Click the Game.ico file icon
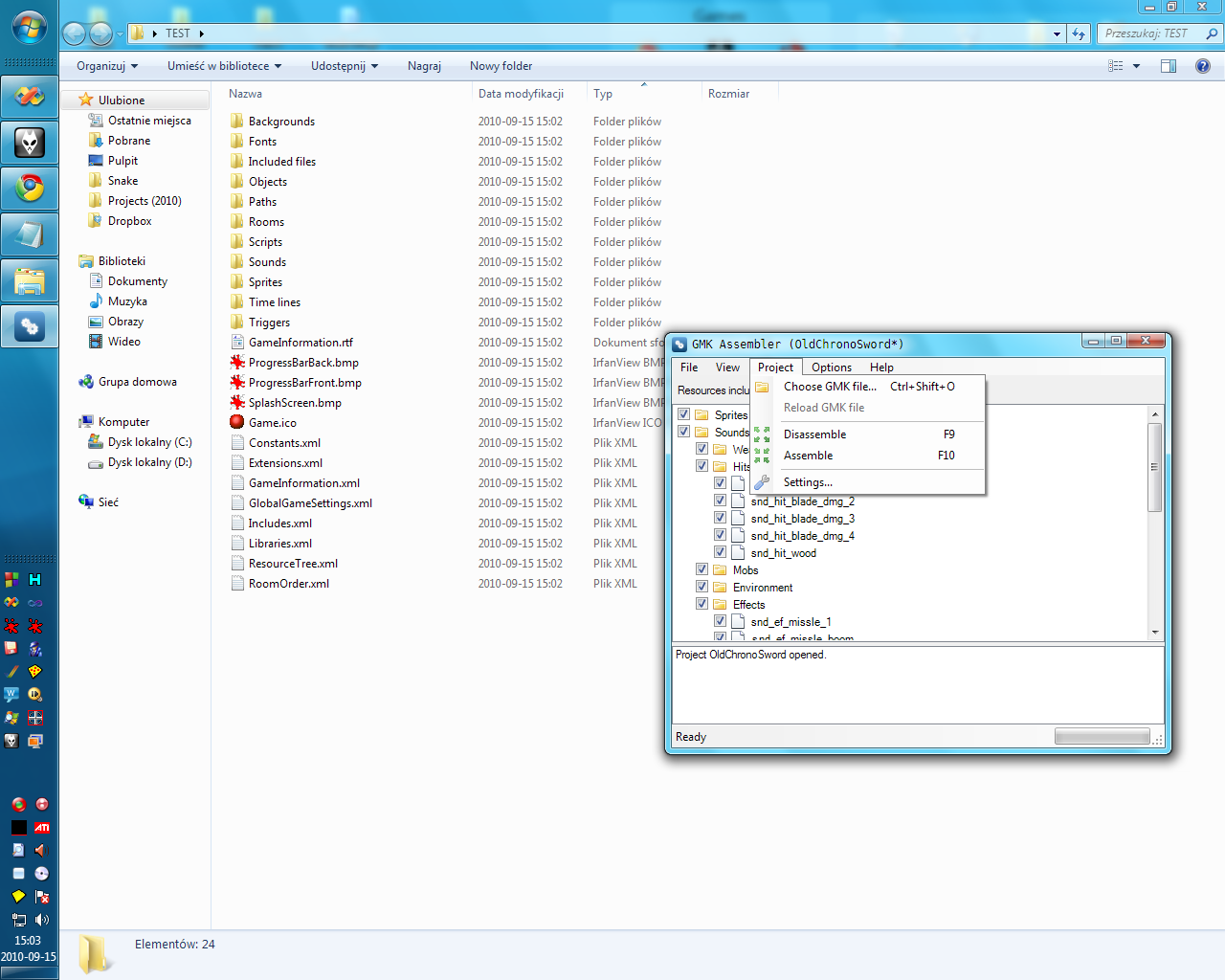 click(237, 422)
